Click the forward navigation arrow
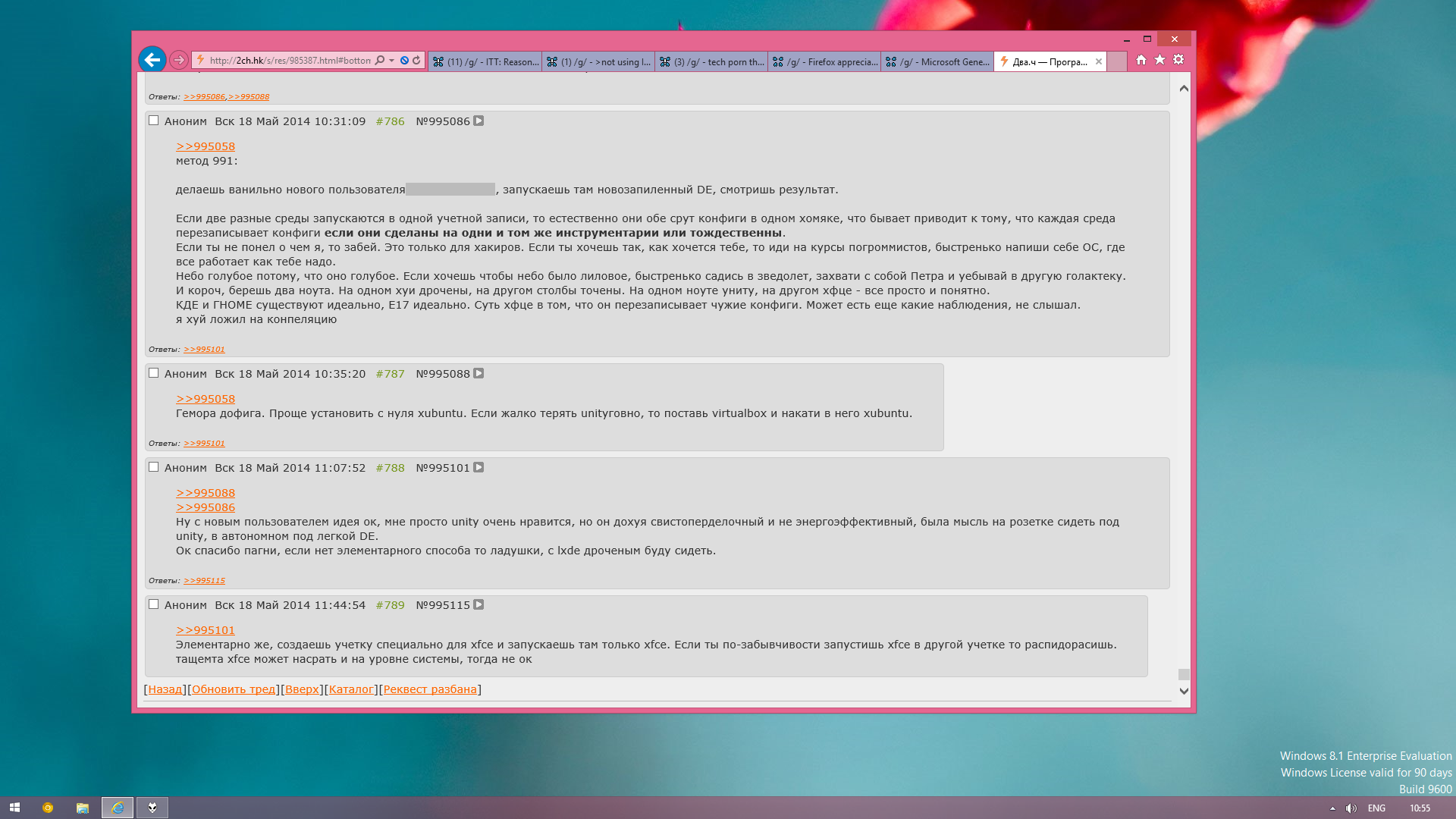The width and height of the screenshot is (1456, 819). 179,60
